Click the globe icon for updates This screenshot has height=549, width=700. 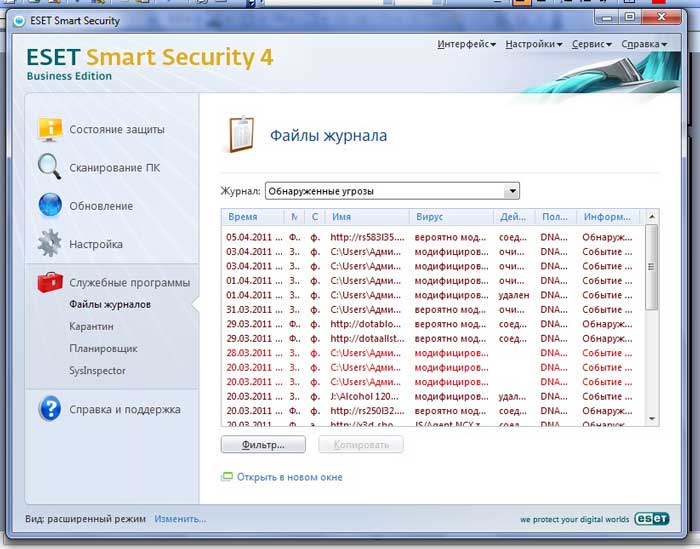point(50,205)
